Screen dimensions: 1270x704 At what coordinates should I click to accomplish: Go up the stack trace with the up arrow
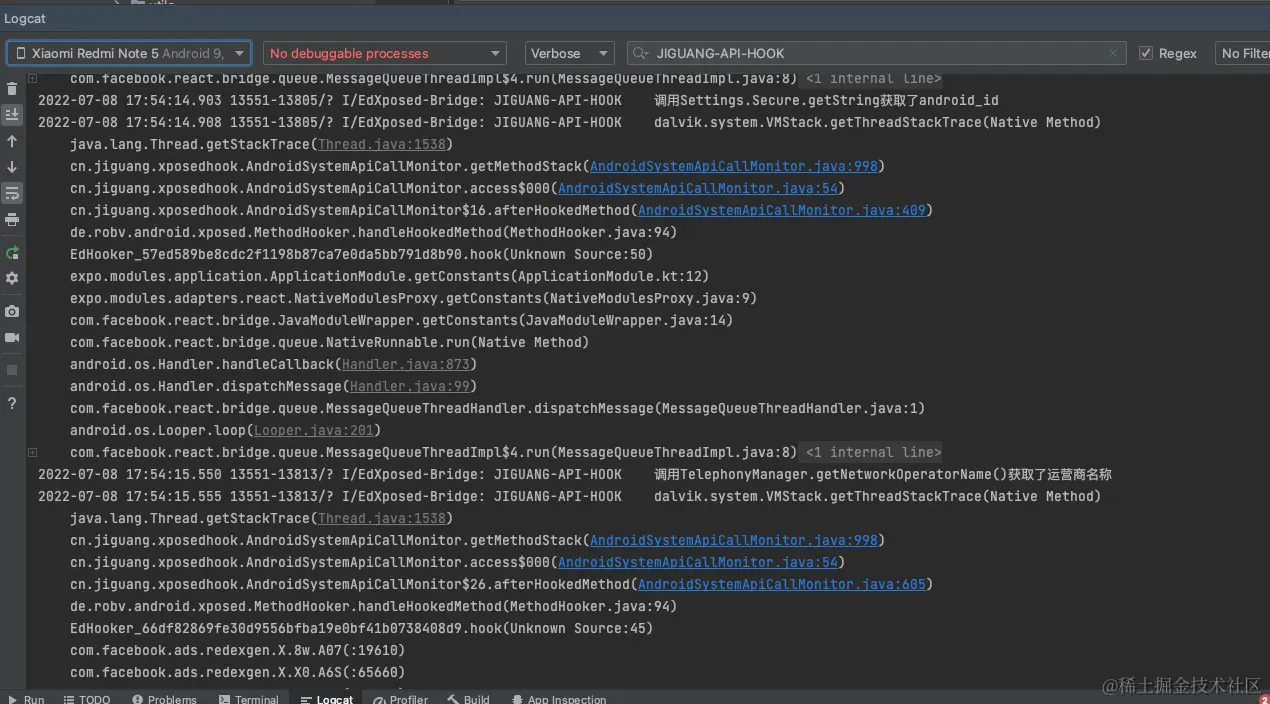[x=12, y=142]
